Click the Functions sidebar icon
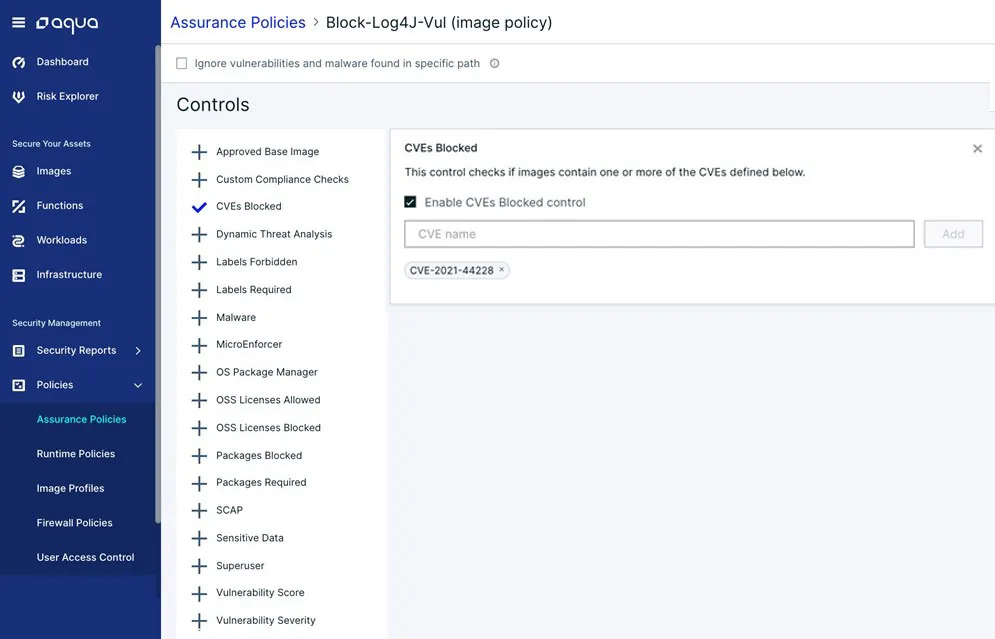This screenshot has height=639, width=995. pos(18,206)
